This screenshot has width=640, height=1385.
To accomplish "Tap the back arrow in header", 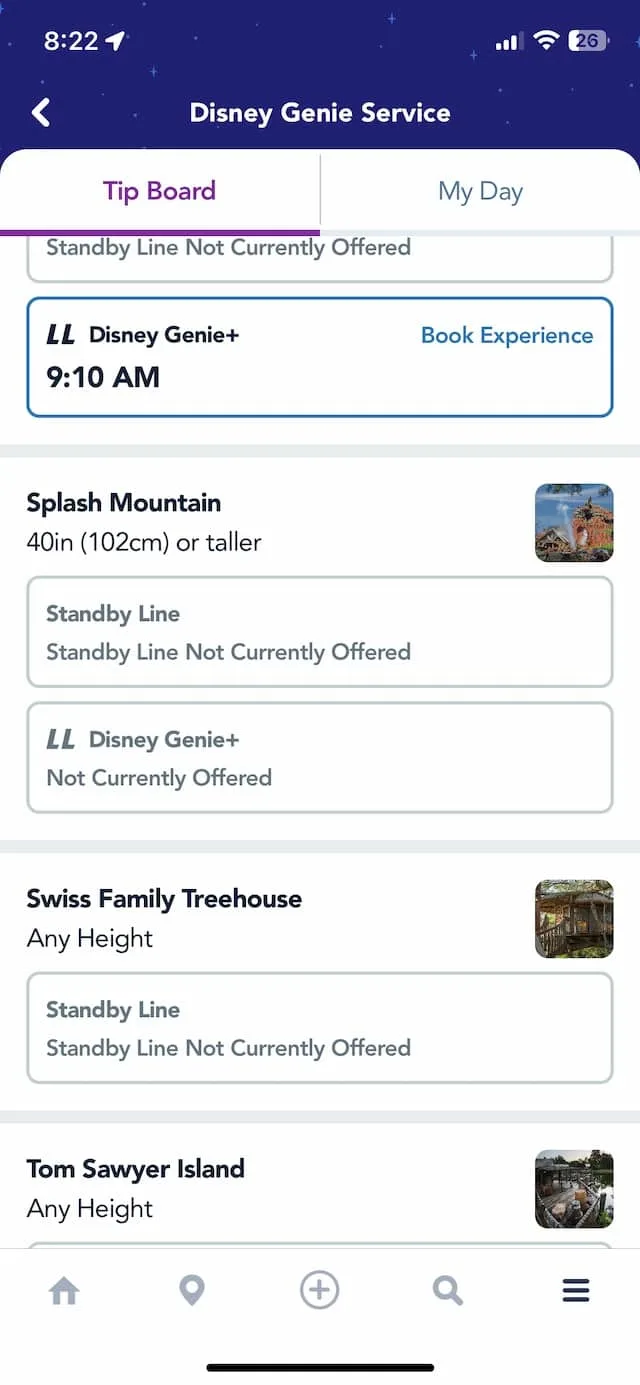I will [41, 112].
